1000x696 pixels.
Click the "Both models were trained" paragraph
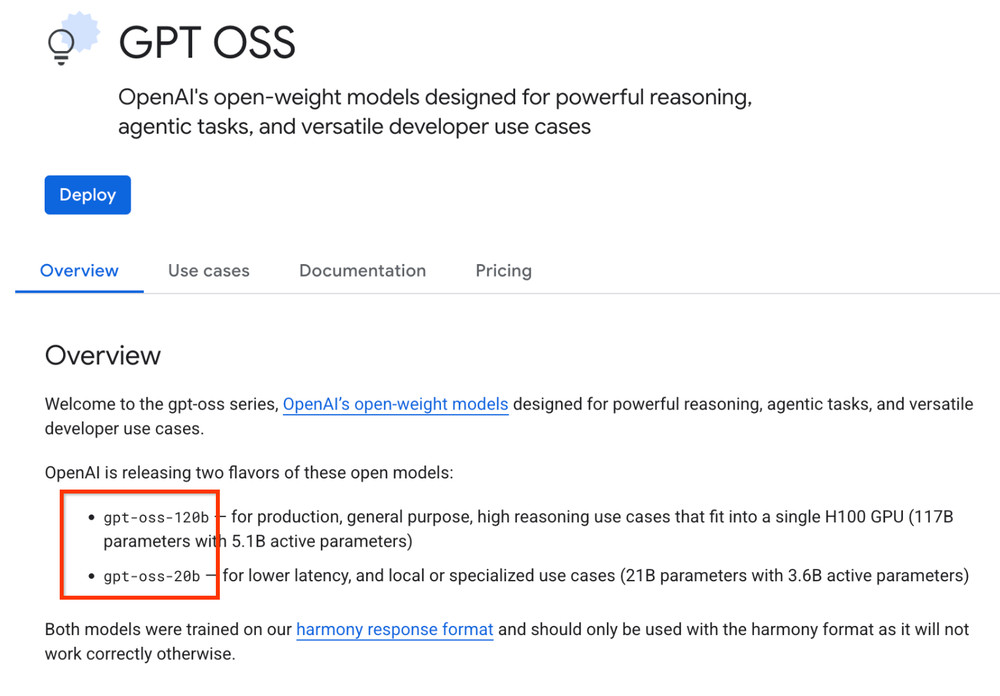(169, 630)
